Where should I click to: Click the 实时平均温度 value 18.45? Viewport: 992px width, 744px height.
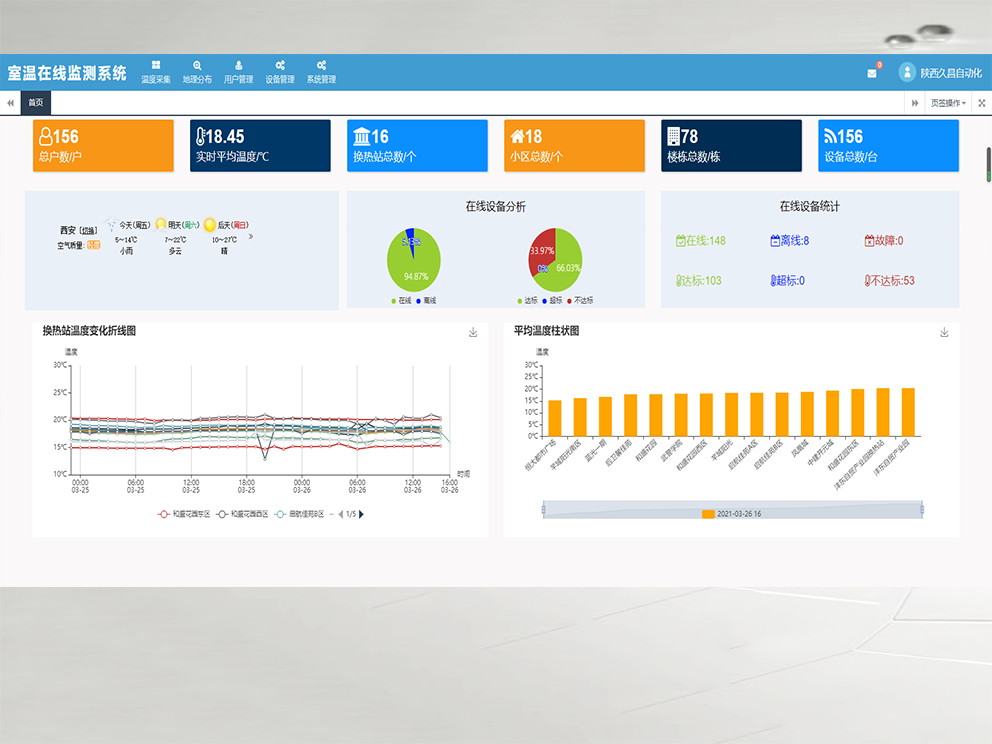(225, 137)
